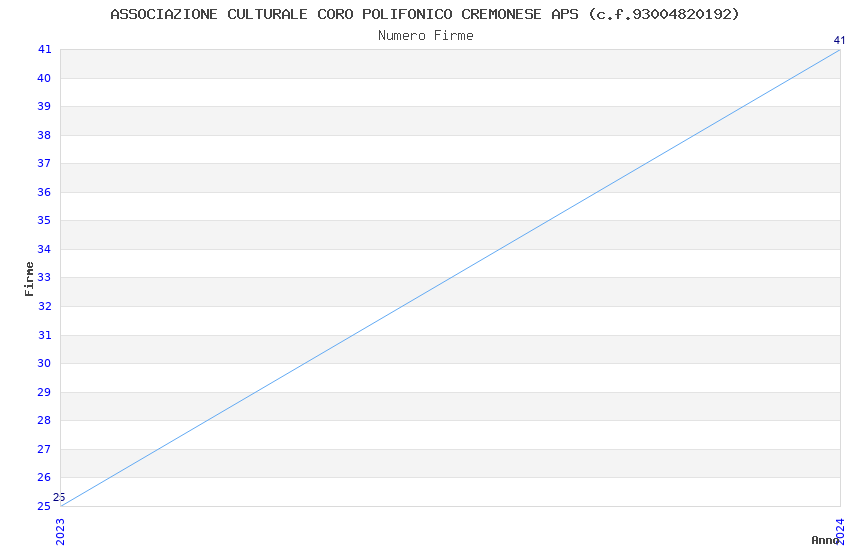Select the 'Numero Firme' subtitle
Viewport: 850px width, 550px height.
[x=426, y=35]
